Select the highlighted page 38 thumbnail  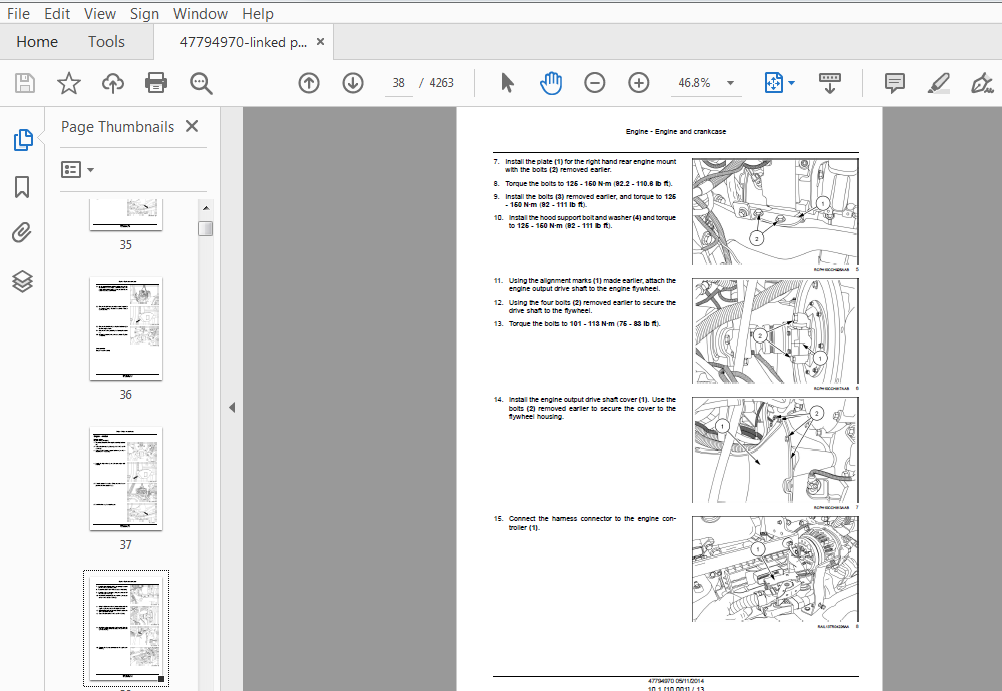[x=126, y=629]
